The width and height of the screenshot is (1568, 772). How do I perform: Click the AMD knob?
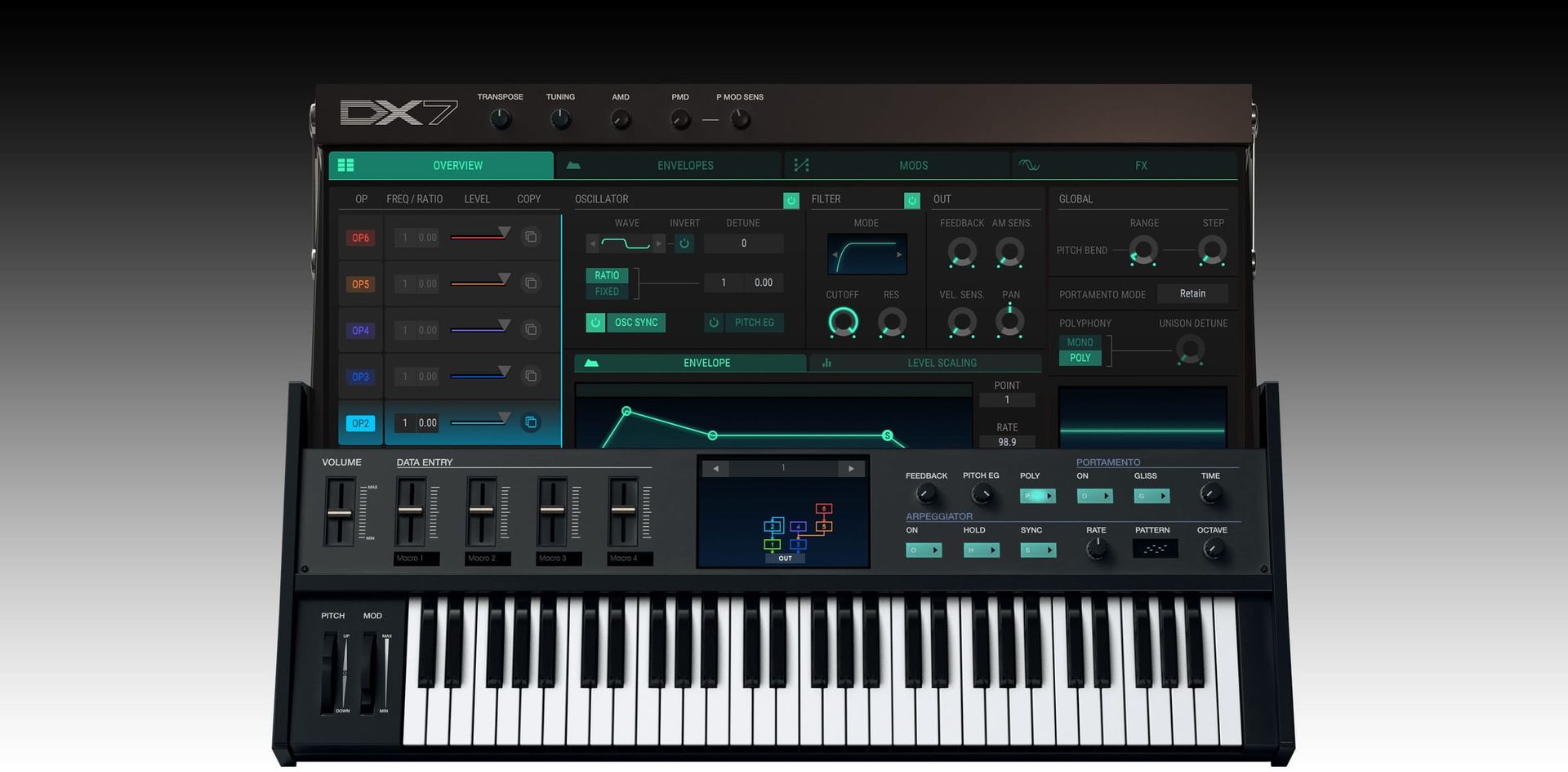click(621, 120)
